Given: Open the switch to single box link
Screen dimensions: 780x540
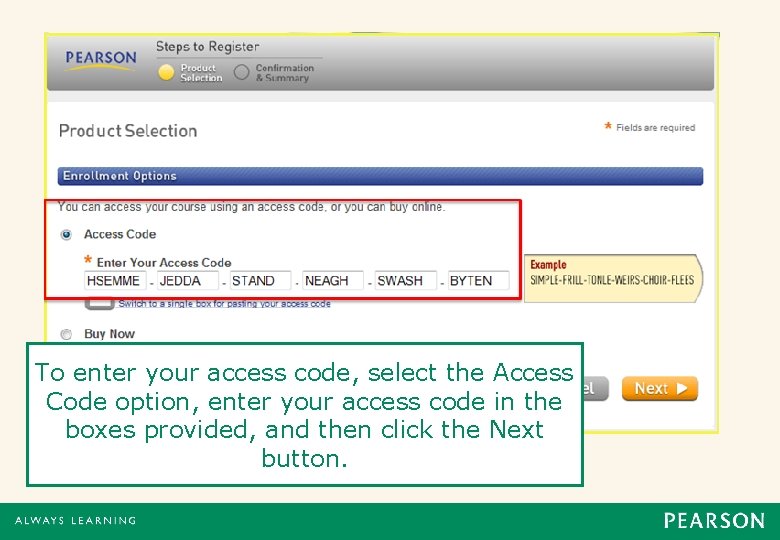Looking at the screenshot, I should click(x=224, y=304).
